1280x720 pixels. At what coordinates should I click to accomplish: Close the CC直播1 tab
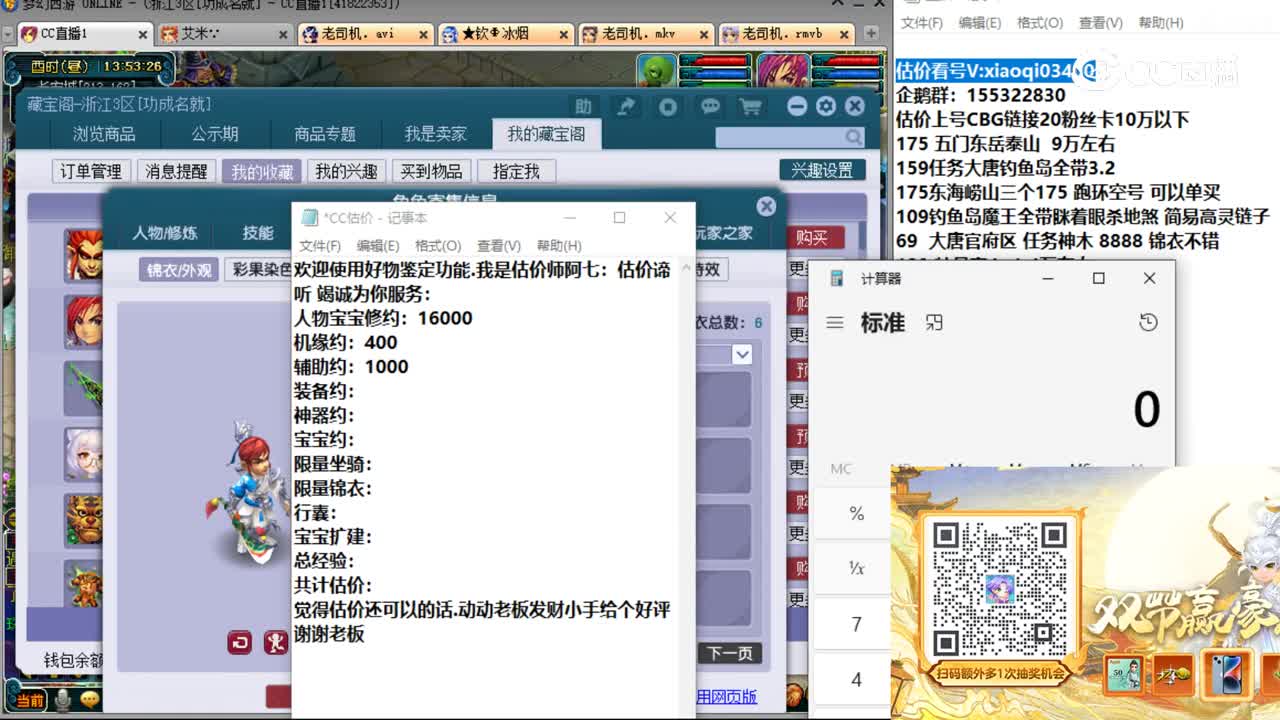pyautogui.click(x=143, y=35)
